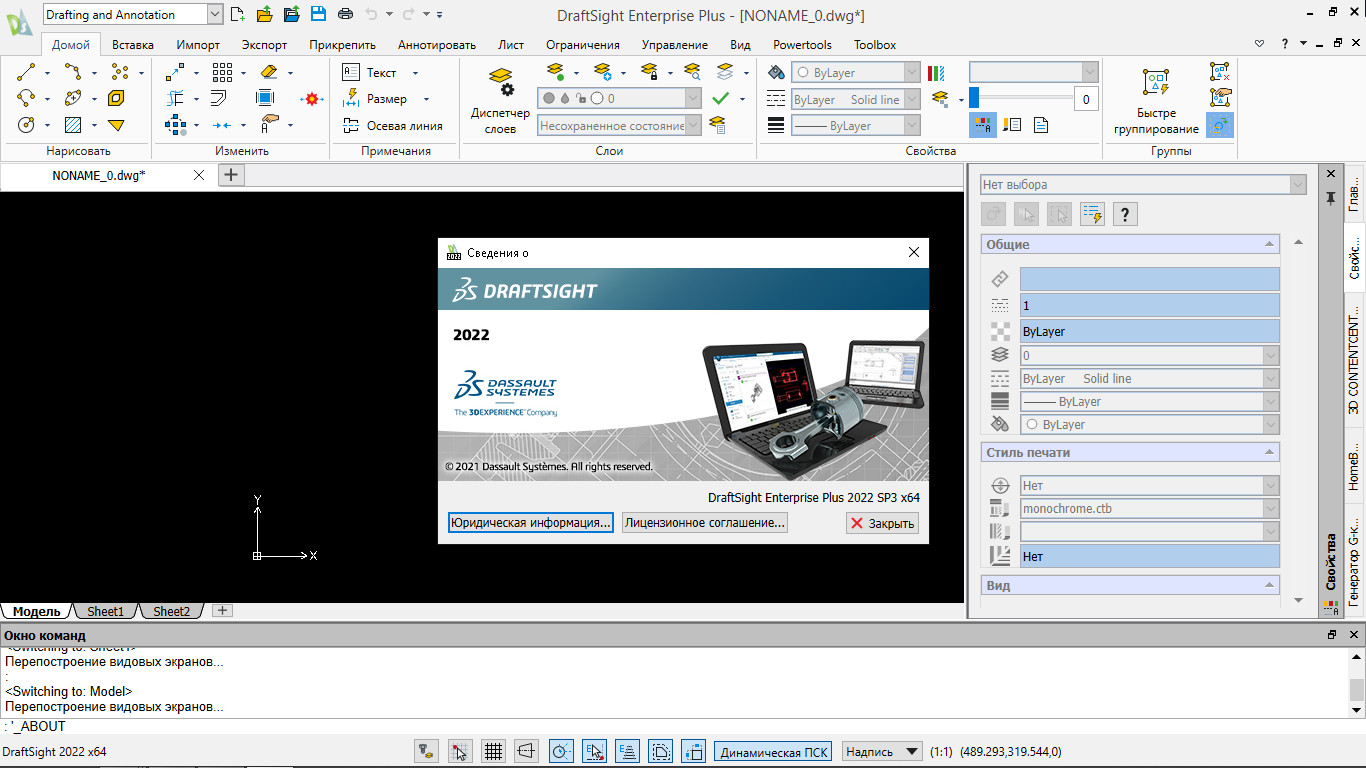Viewport: 1366px width, 768px height.
Task: Select the Polyline draw tool
Action: [73, 72]
